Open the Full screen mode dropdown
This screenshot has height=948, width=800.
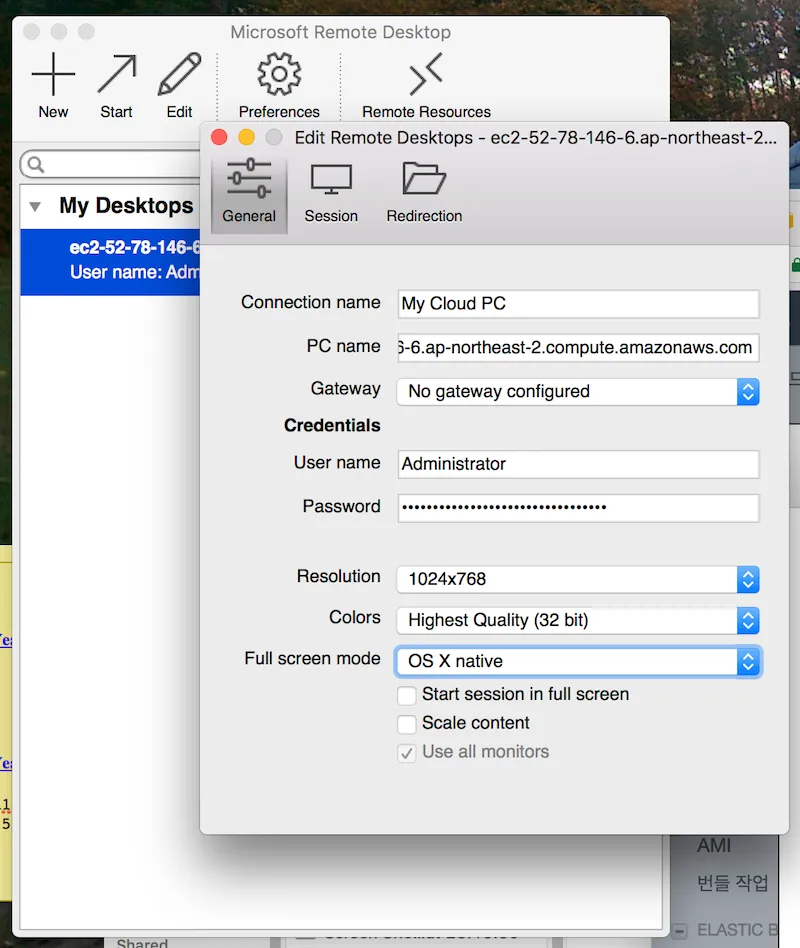pyautogui.click(x=578, y=661)
